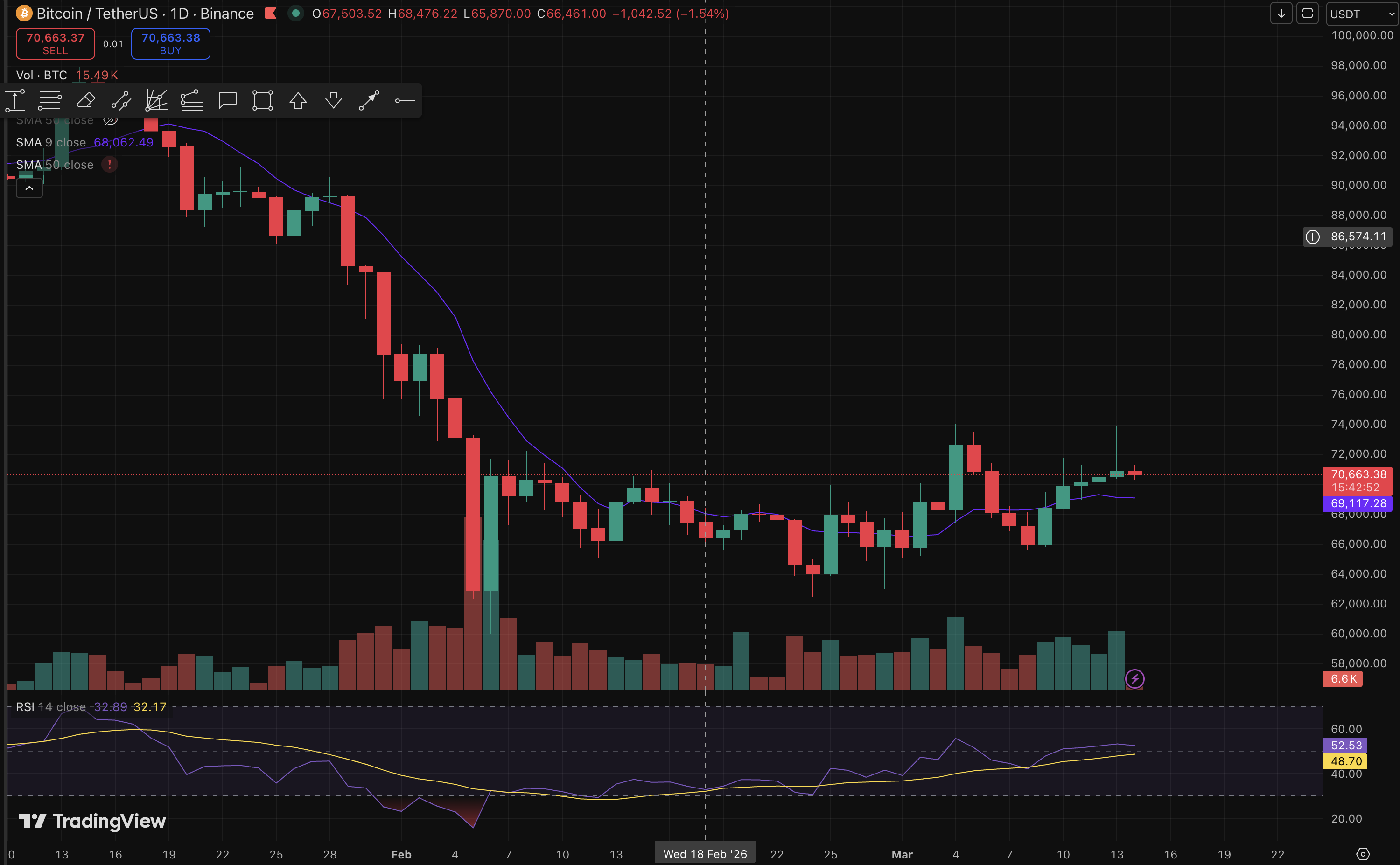The height and width of the screenshot is (865, 1400).
Task: Click the blue BUY price button
Action: [x=170, y=43]
